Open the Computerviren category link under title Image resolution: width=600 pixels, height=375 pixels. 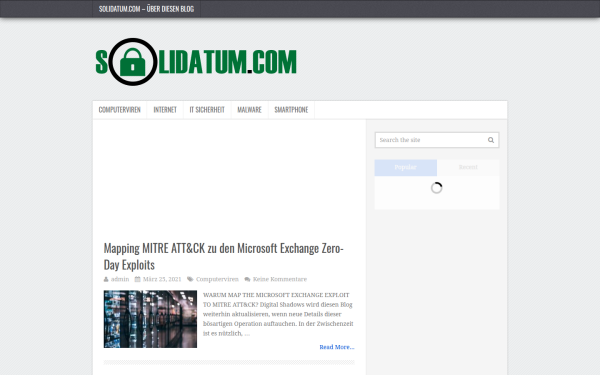pos(217,279)
